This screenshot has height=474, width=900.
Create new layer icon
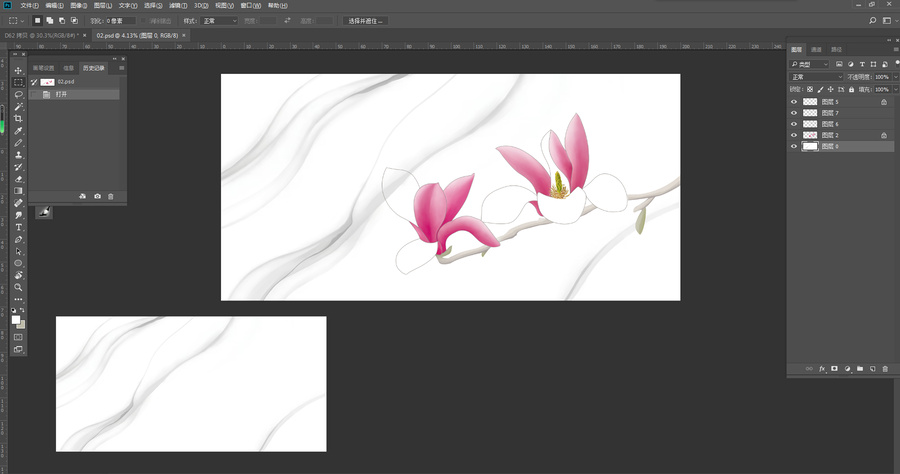click(872, 368)
